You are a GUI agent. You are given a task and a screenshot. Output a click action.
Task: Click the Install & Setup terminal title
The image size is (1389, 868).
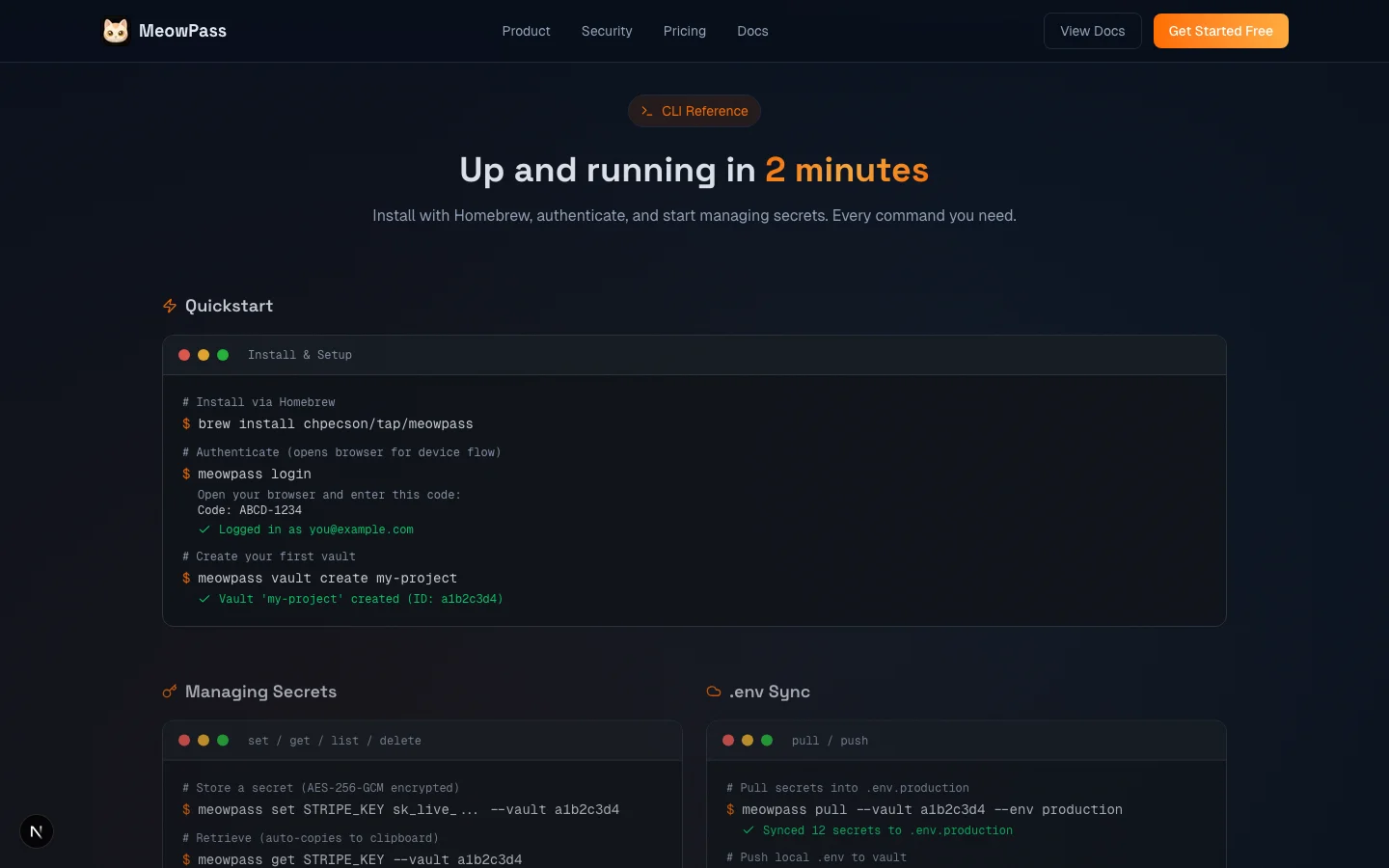point(300,355)
